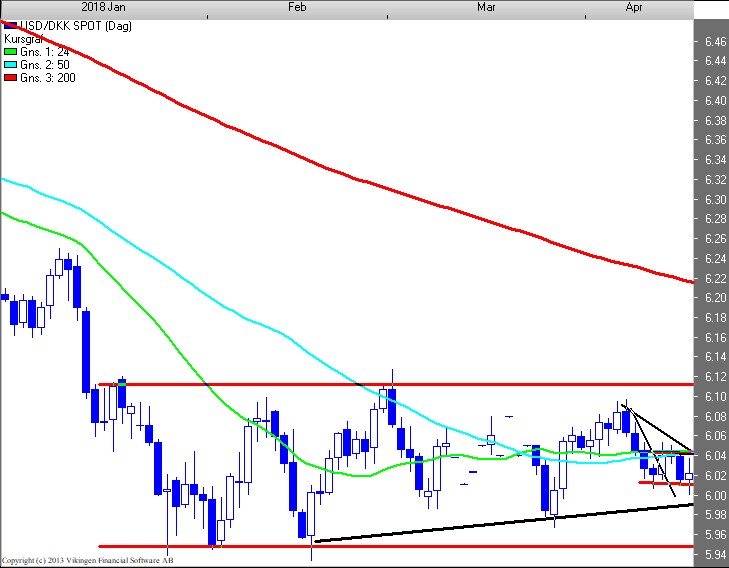Image resolution: width=729 pixels, height=568 pixels.
Task: Select the 'Gns. 2: 50' legend entry
Action: pyautogui.click(x=45, y=65)
